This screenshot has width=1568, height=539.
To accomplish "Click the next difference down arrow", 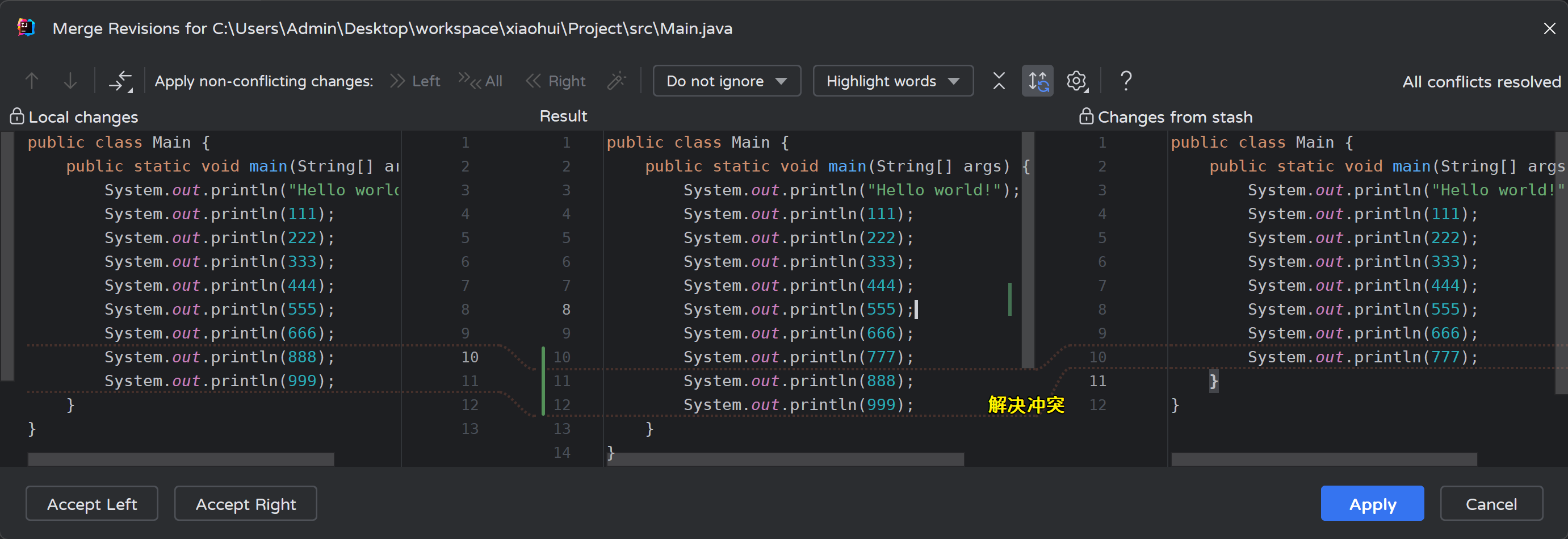I will 70,81.
